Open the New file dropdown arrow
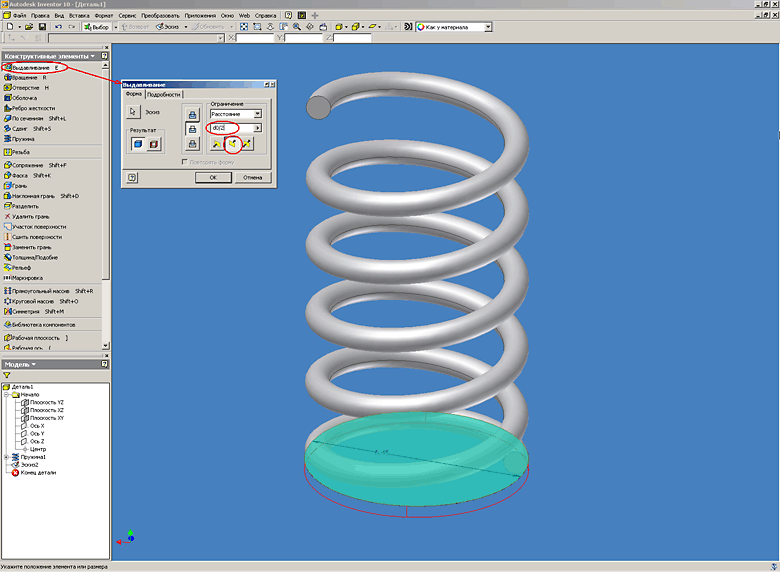The height and width of the screenshot is (572, 780). point(19,27)
